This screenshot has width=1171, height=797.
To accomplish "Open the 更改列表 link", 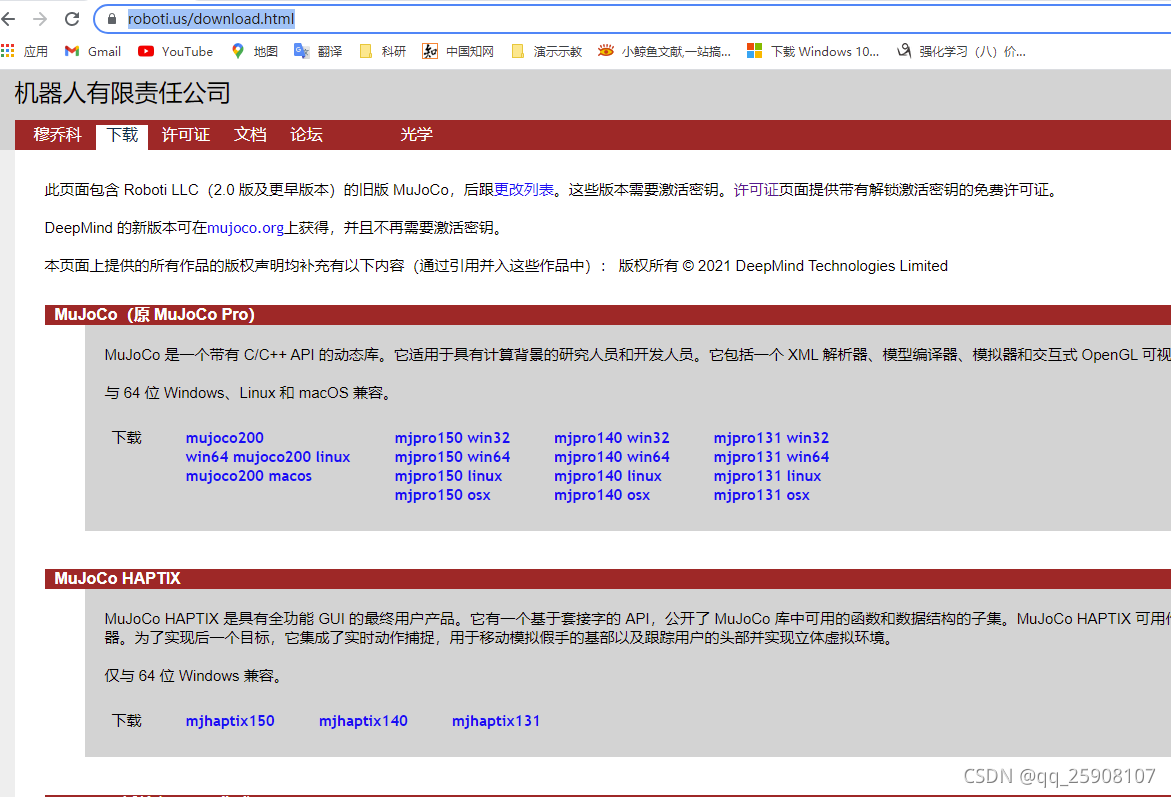I will click(517, 189).
